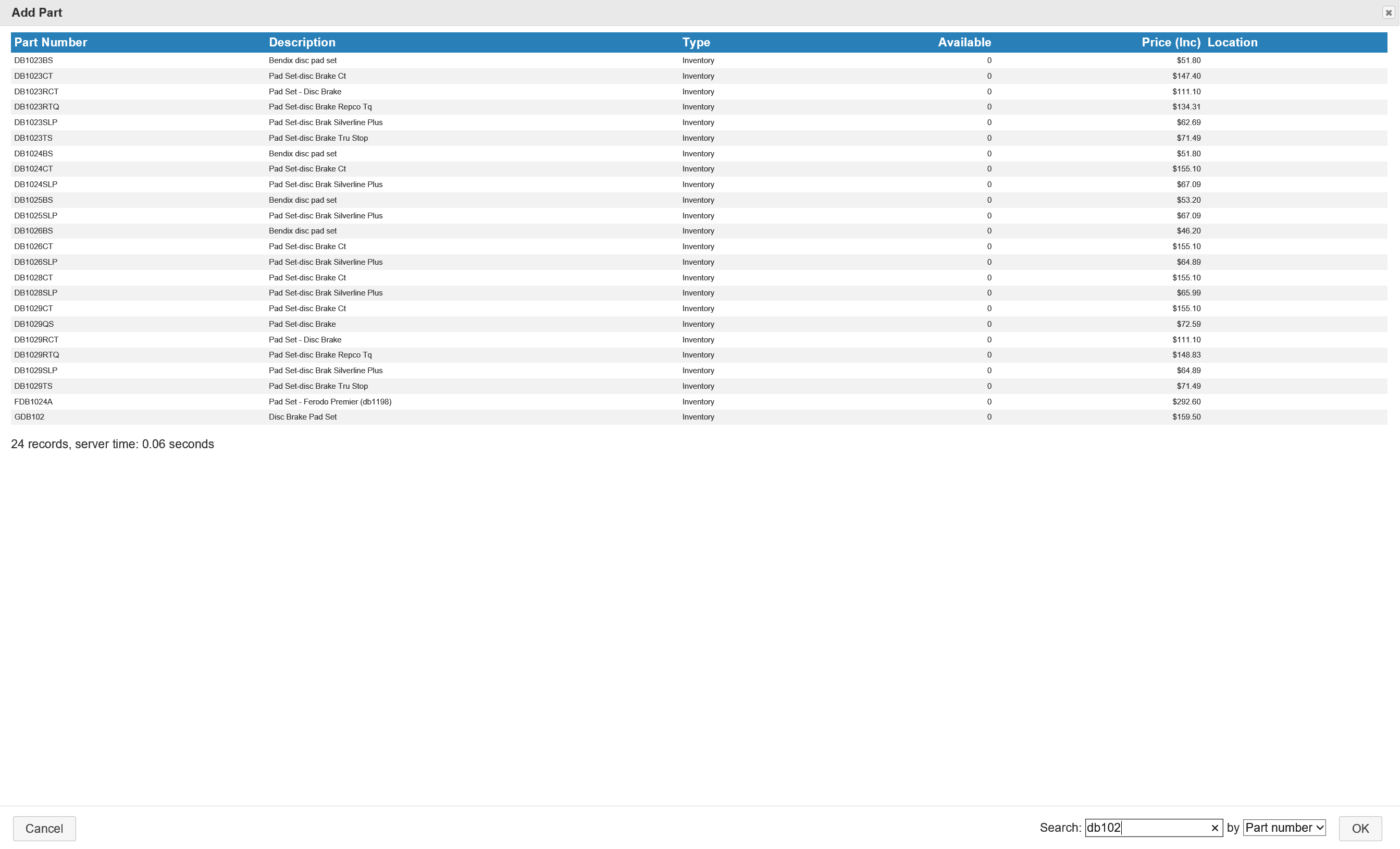Select part DB1026CT row
1400x849 pixels.
(699, 246)
